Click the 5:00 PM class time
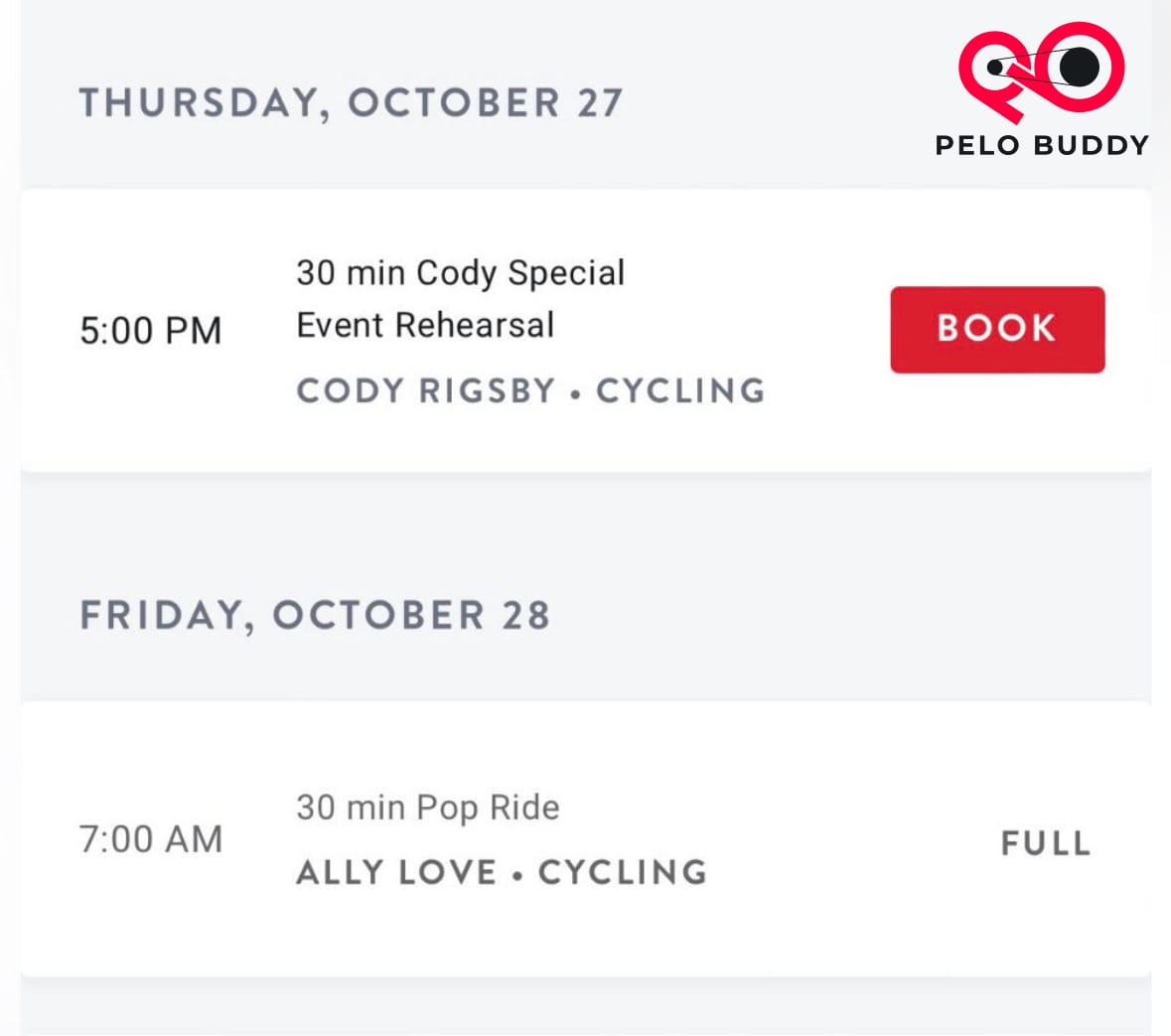The height and width of the screenshot is (1036, 1171). click(151, 331)
